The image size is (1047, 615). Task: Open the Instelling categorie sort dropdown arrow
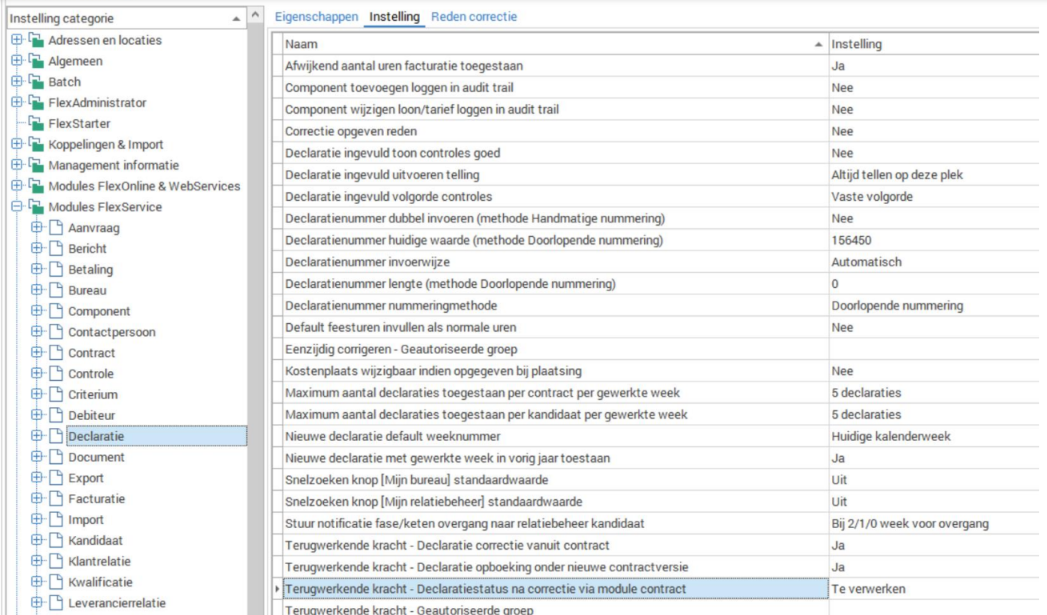point(236,18)
